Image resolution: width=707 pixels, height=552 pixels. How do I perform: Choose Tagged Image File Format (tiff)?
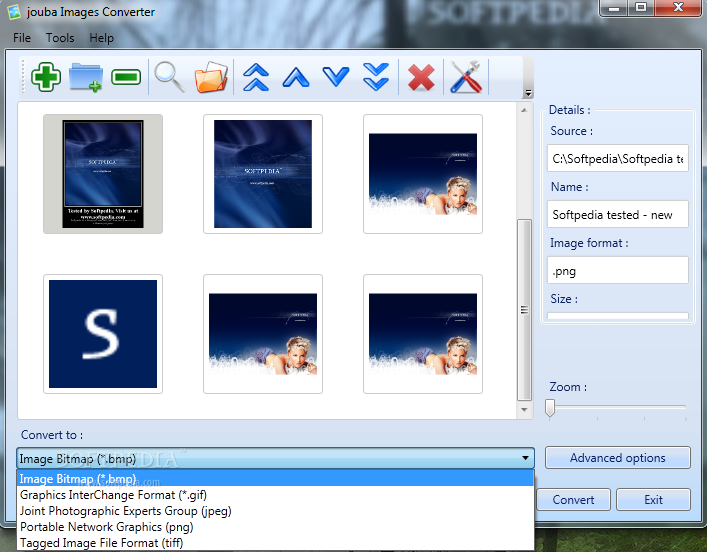pyautogui.click(x=275, y=543)
